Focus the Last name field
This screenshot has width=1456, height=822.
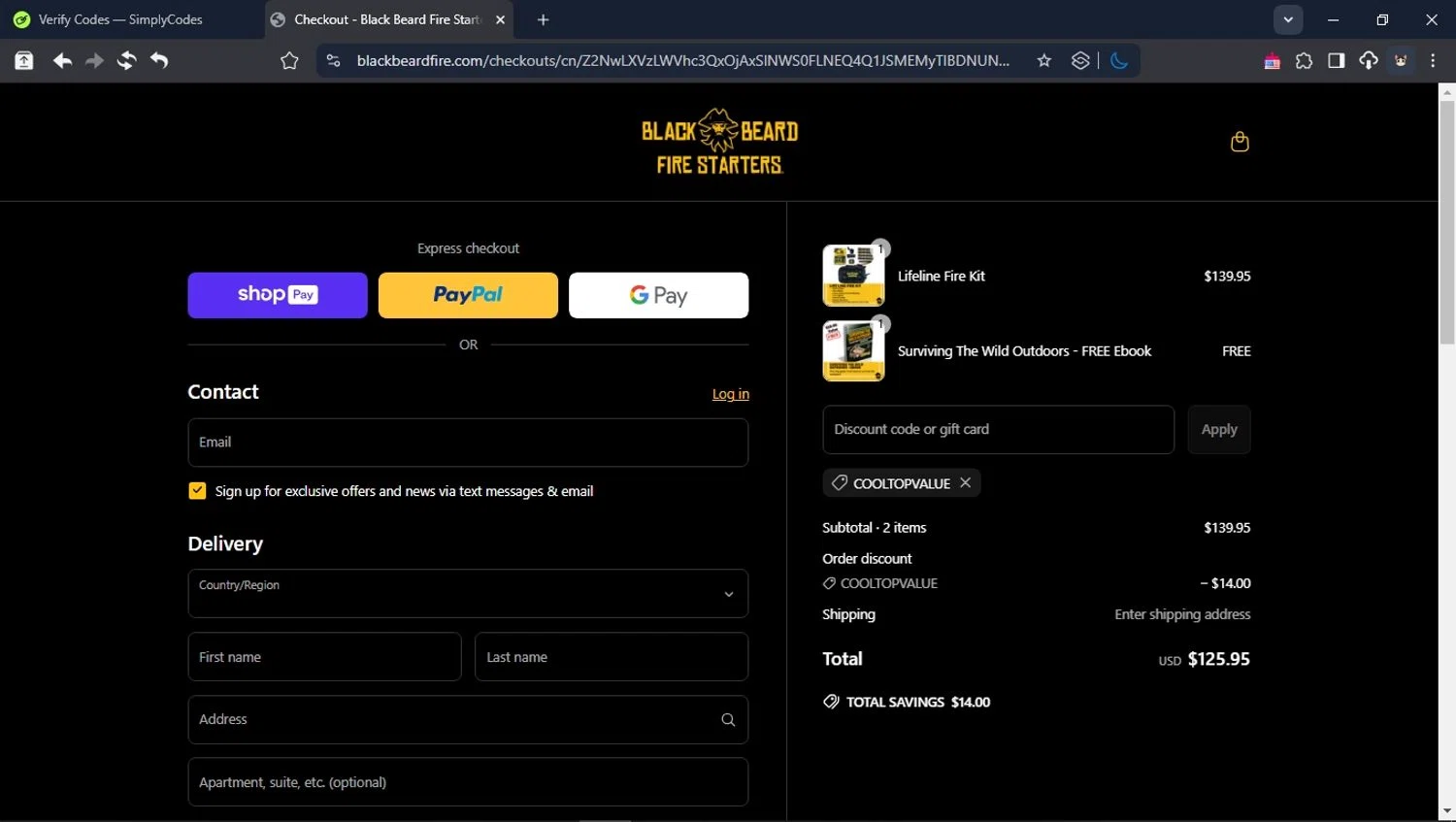(612, 657)
